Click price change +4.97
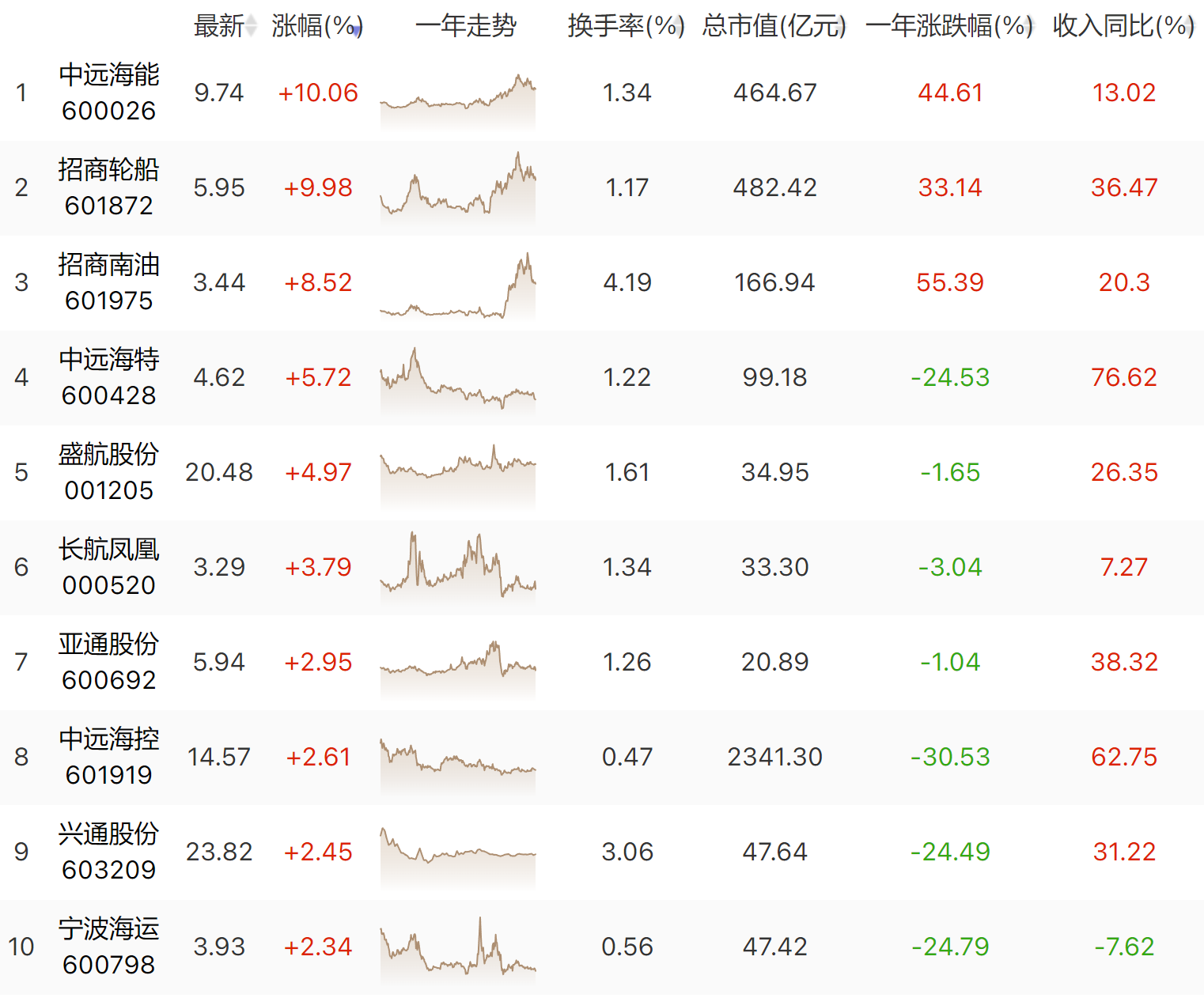Screen dimensions: 1204x998 pyautogui.click(x=318, y=472)
